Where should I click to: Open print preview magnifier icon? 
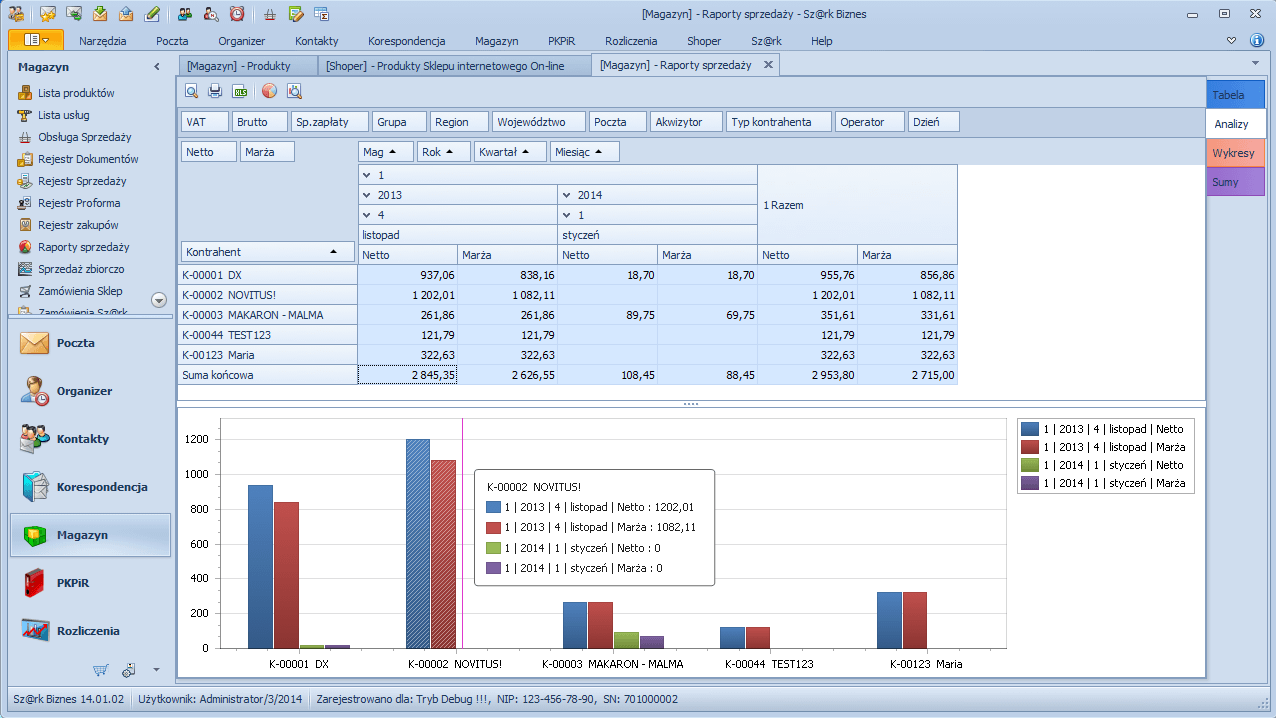(191, 92)
